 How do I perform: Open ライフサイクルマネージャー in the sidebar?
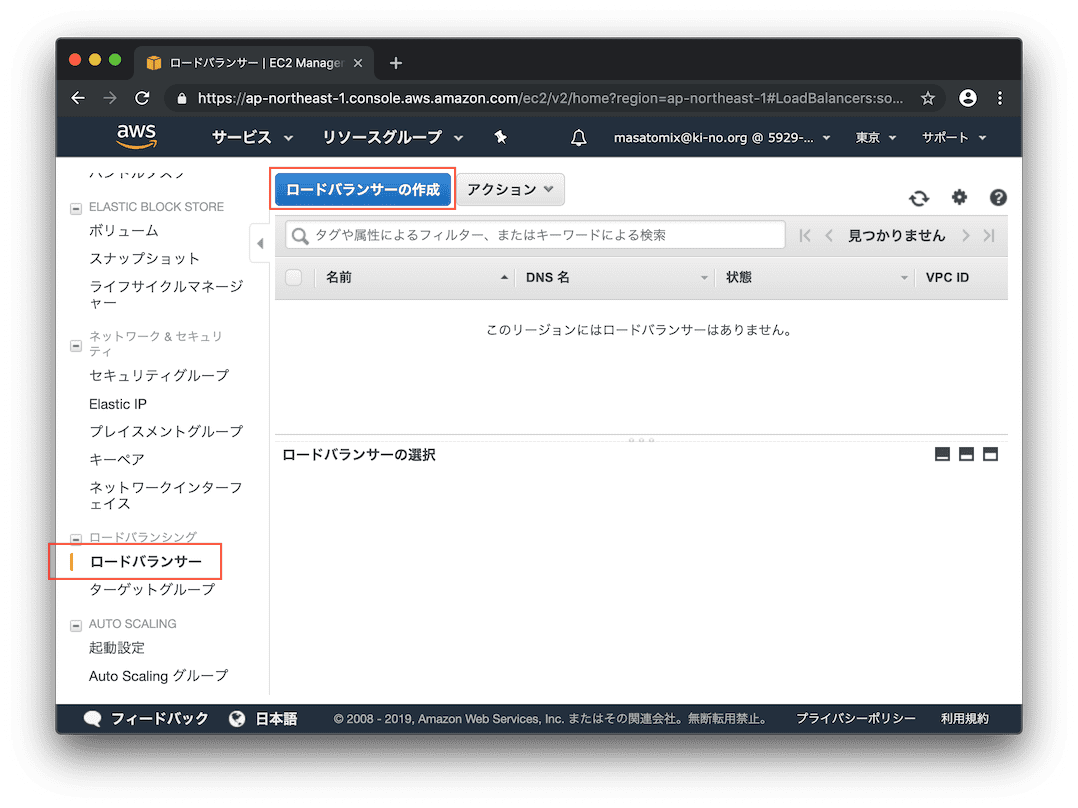(166, 294)
